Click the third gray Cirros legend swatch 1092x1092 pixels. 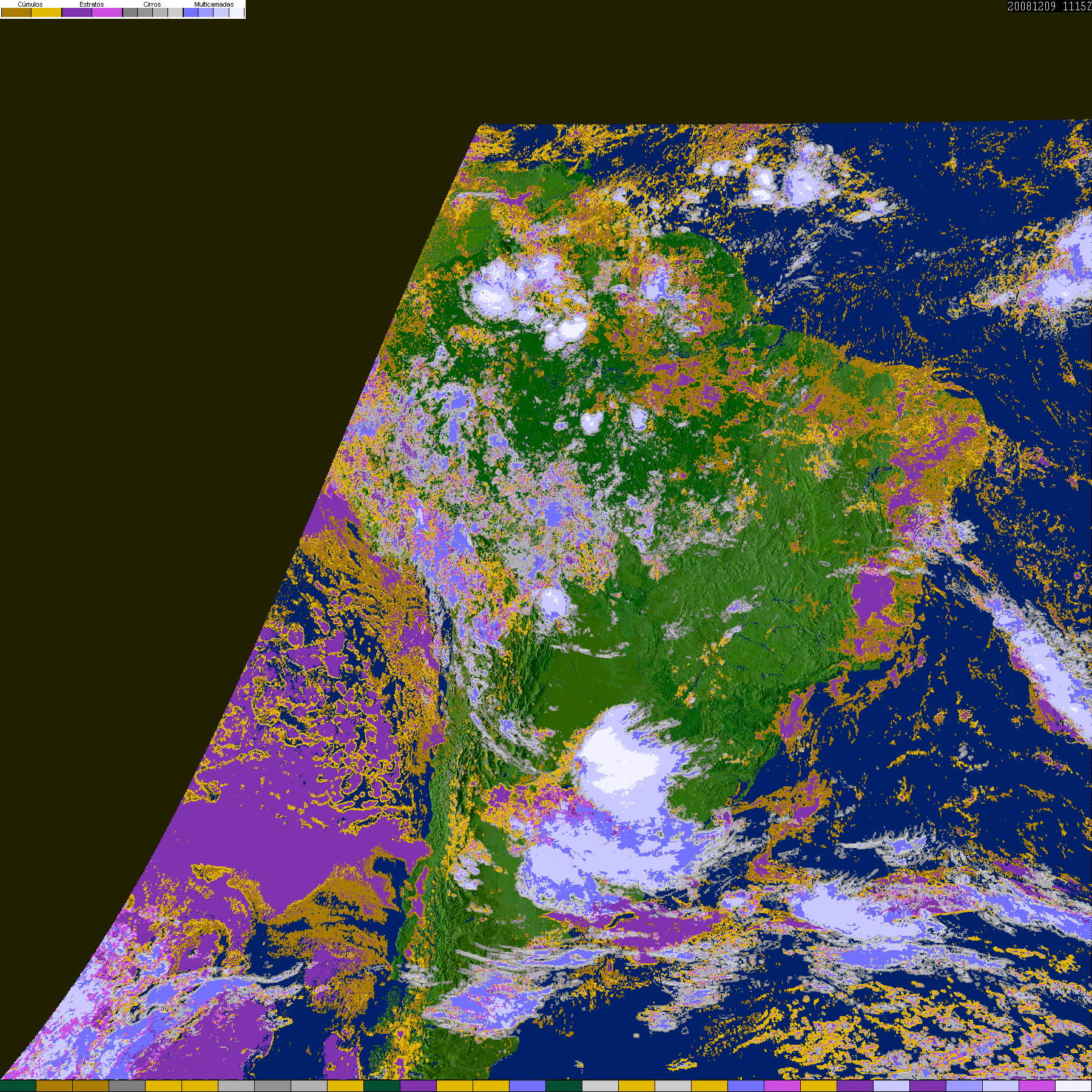(160, 12)
